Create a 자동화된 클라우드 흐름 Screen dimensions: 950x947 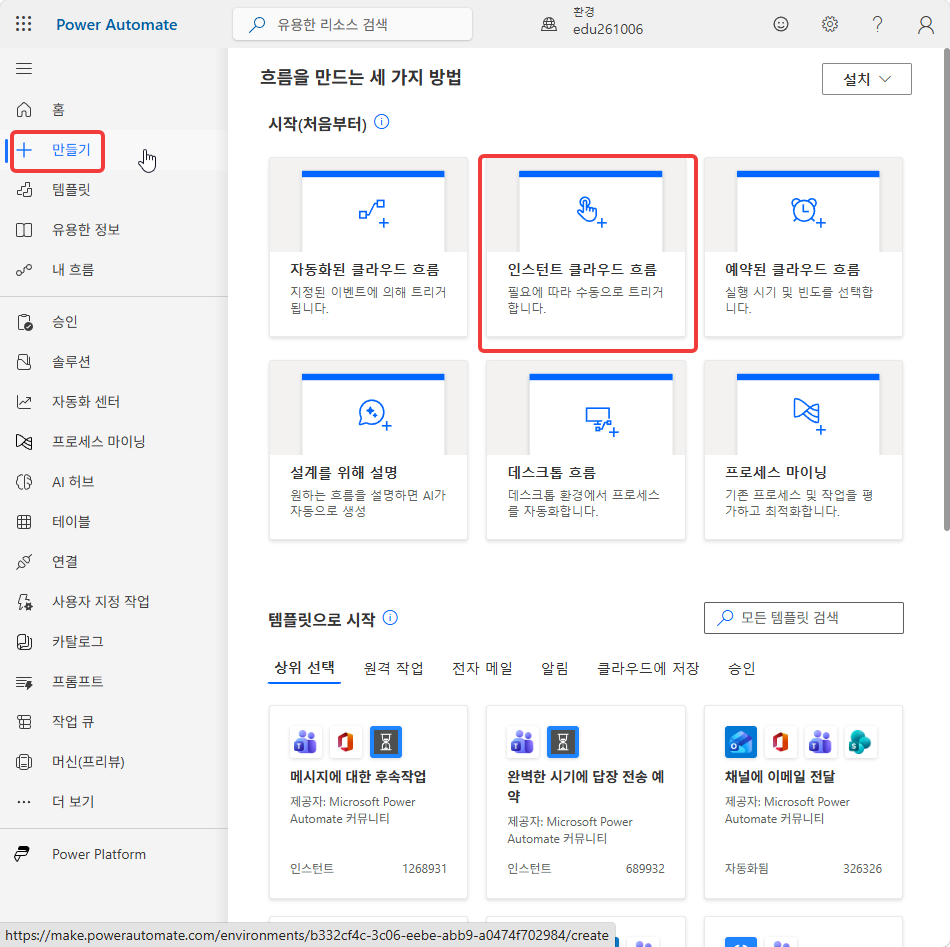tap(368, 247)
